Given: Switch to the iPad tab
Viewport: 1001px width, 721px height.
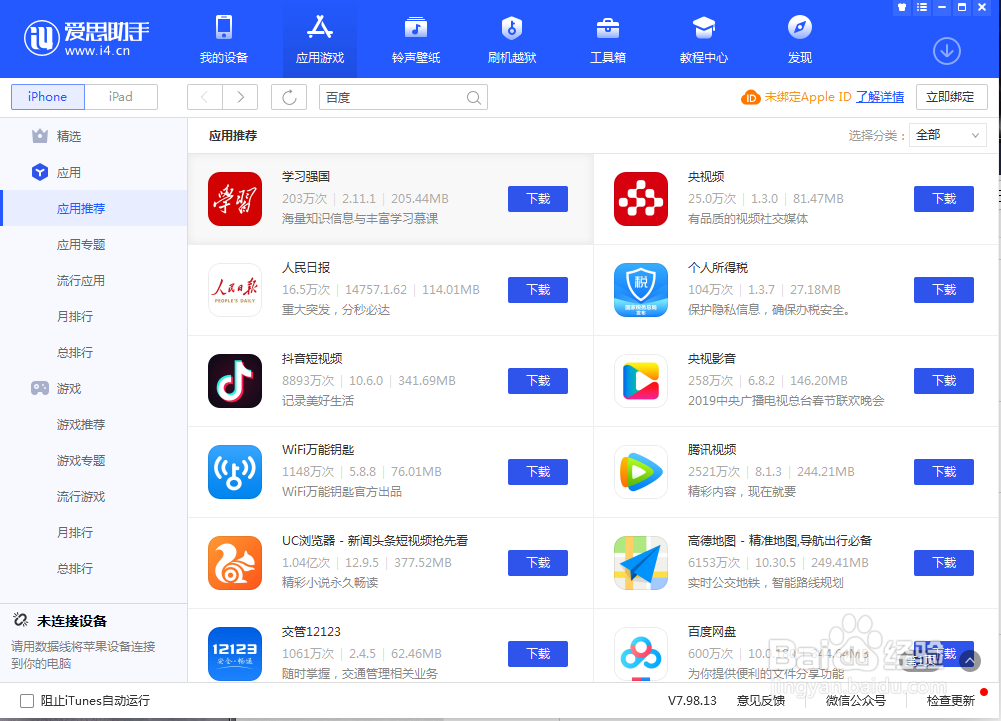Looking at the screenshot, I should click(x=121, y=97).
